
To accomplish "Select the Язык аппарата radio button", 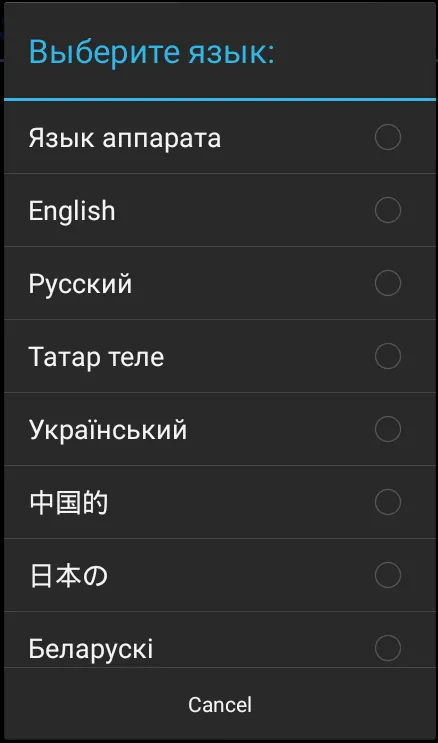I will (388, 138).
